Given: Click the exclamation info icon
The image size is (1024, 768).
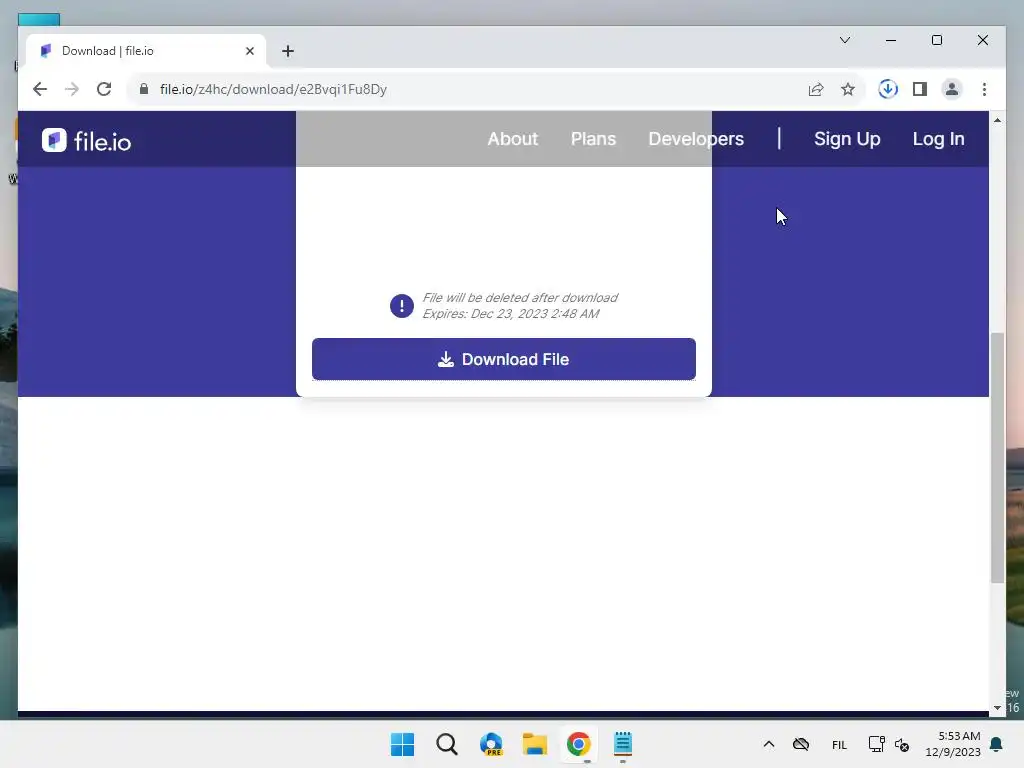Looking at the screenshot, I should click(402, 306).
